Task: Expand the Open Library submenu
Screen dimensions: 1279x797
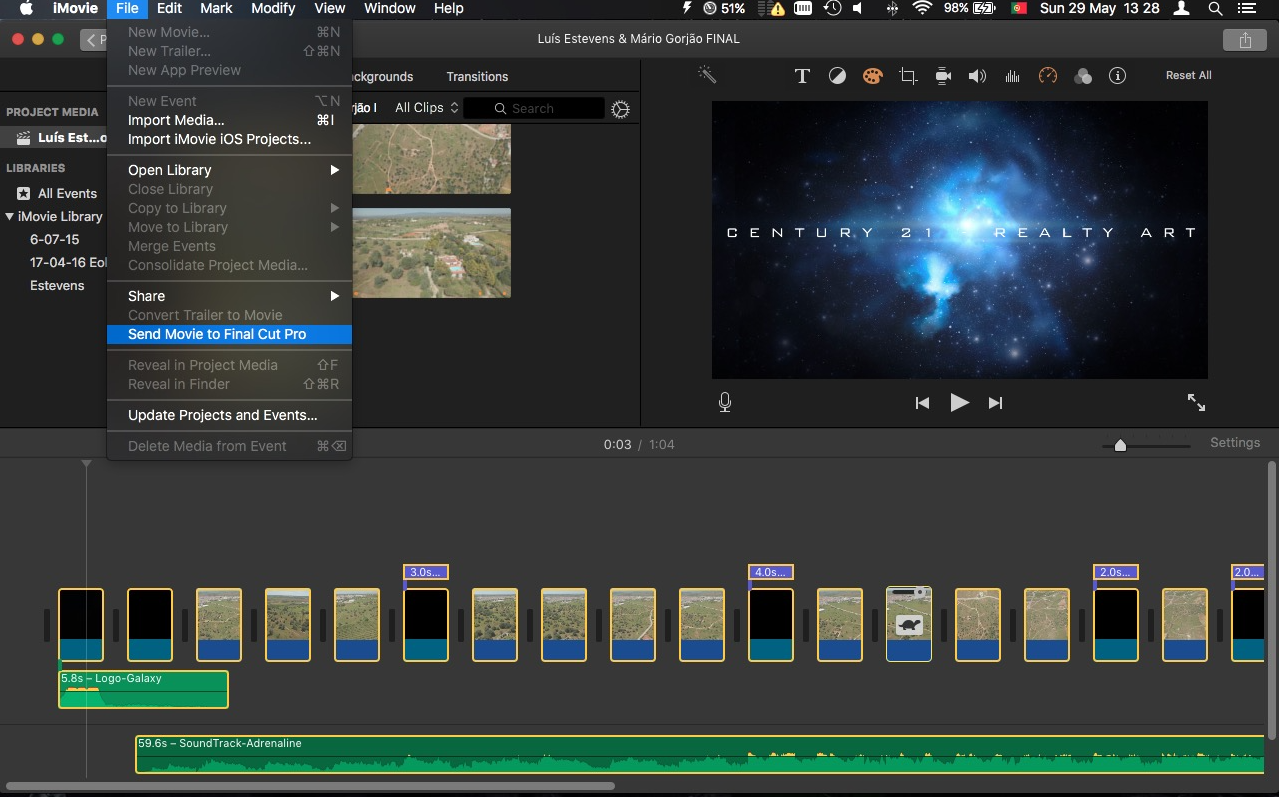Action: coord(229,170)
